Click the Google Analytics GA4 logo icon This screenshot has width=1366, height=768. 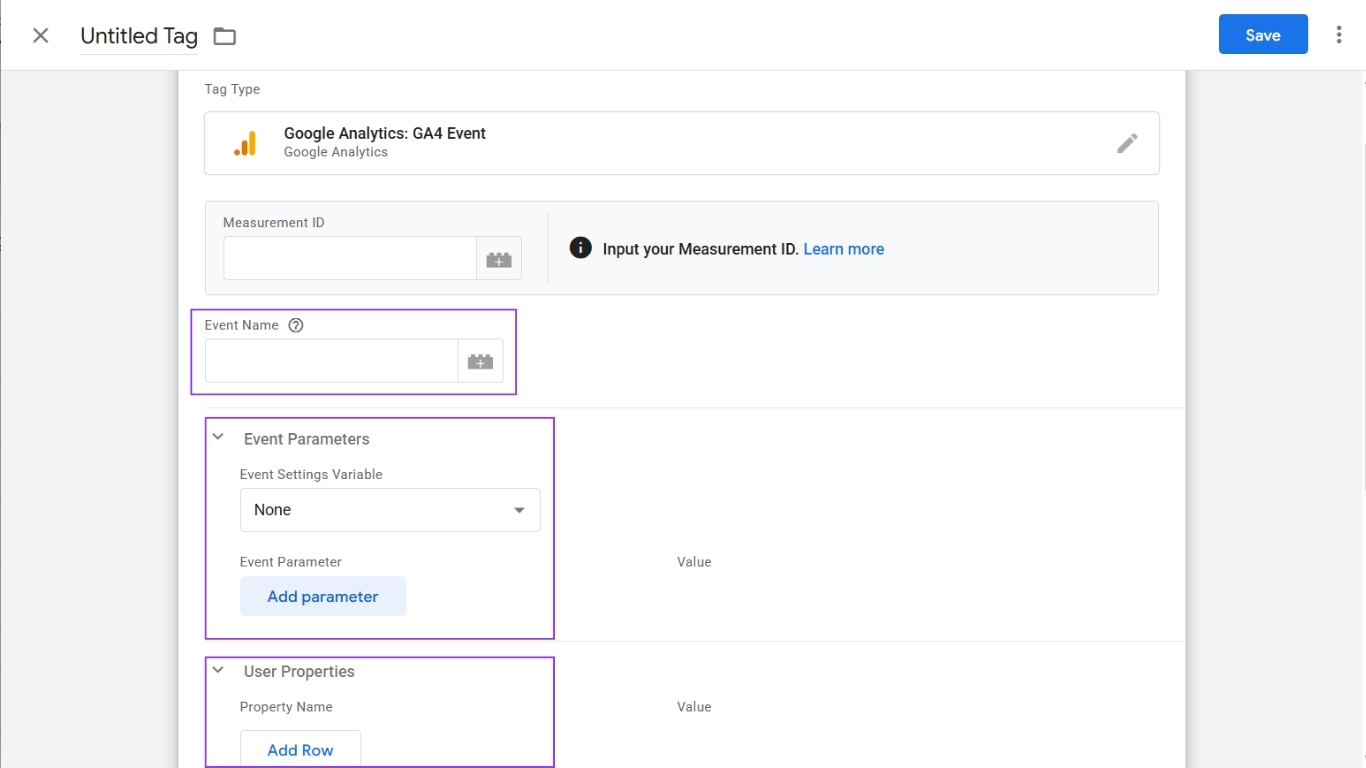click(x=245, y=143)
